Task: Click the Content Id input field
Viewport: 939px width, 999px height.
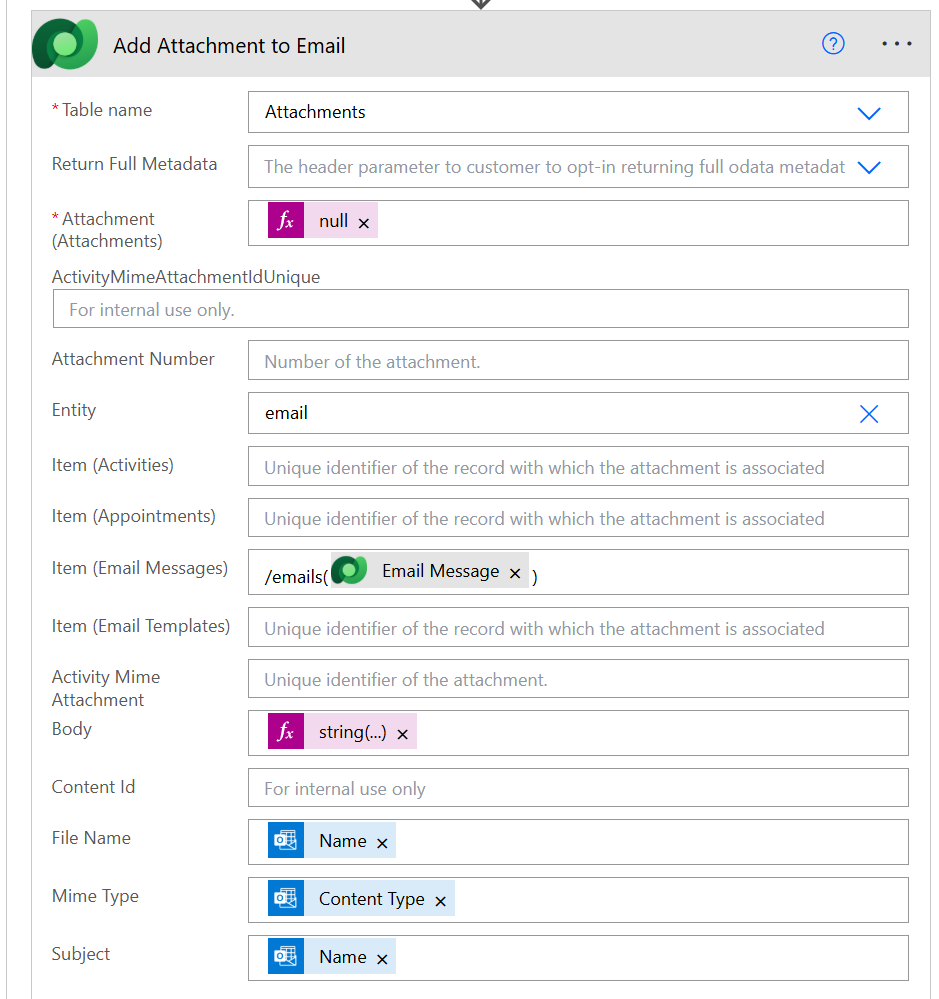Action: tap(577, 788)
